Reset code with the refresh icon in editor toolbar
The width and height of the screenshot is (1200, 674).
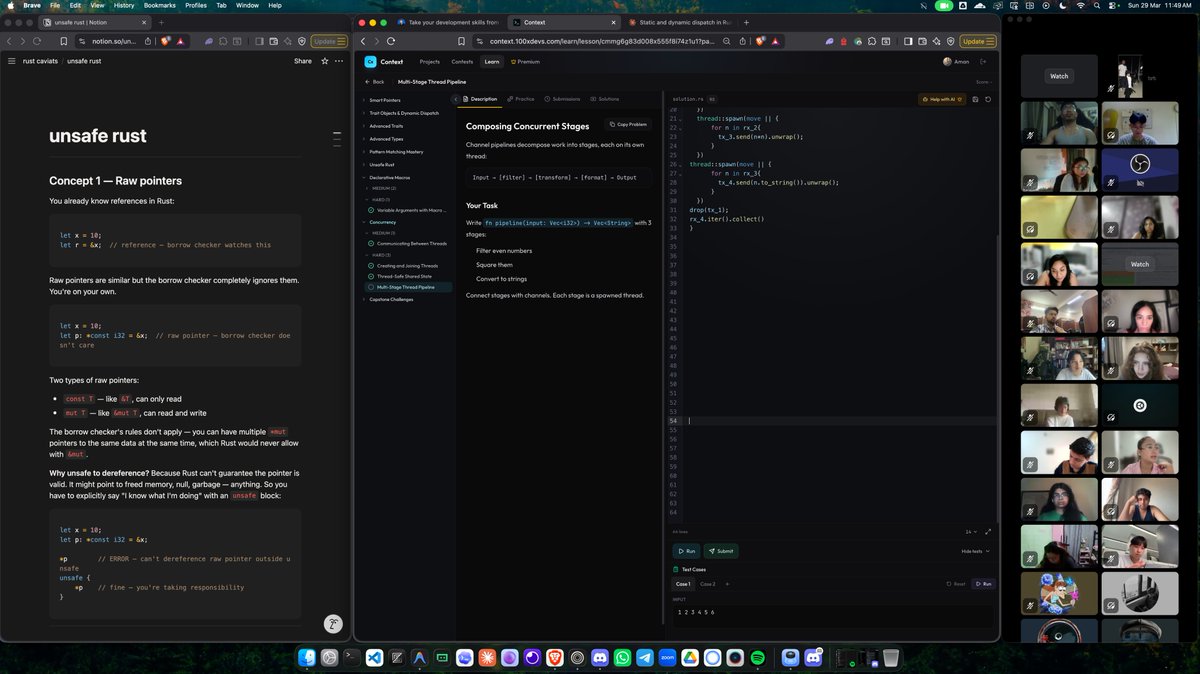[988, 99]
